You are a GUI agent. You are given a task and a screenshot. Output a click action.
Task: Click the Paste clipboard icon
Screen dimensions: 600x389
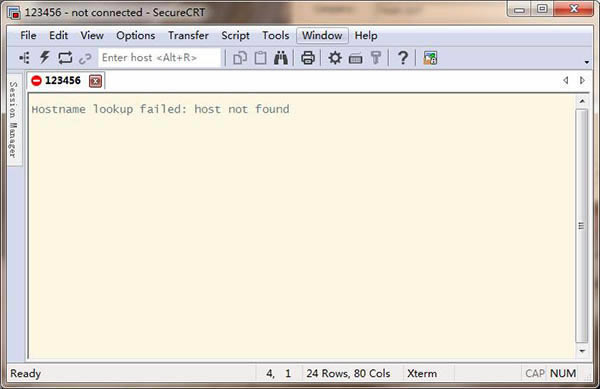(x=261, y=58)
